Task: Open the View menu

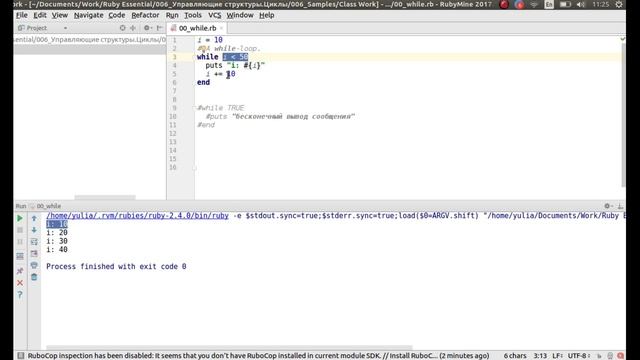Action: click(60, 15)
